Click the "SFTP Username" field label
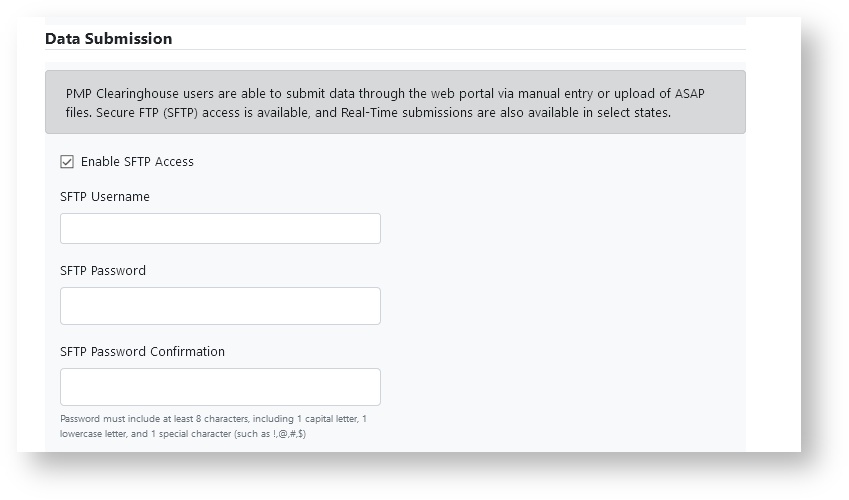Screen dimensions: 849x500 [105, 197]
